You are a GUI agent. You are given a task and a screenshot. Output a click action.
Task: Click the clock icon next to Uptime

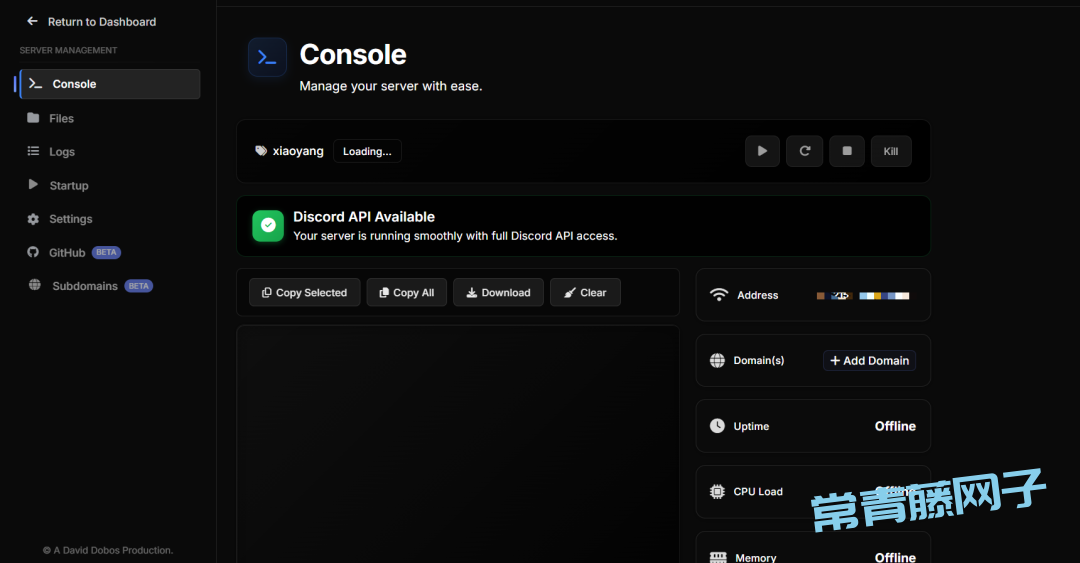[x=717, y=426]
